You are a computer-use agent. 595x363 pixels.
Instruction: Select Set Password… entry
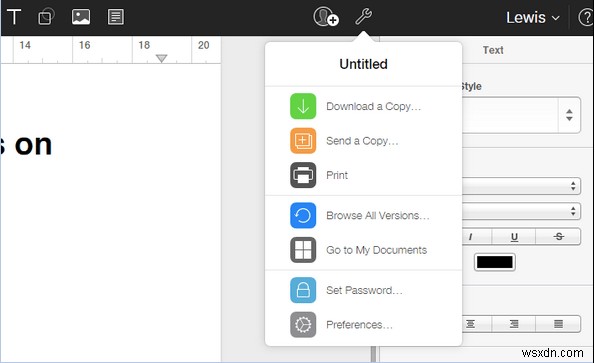(363, 290)
